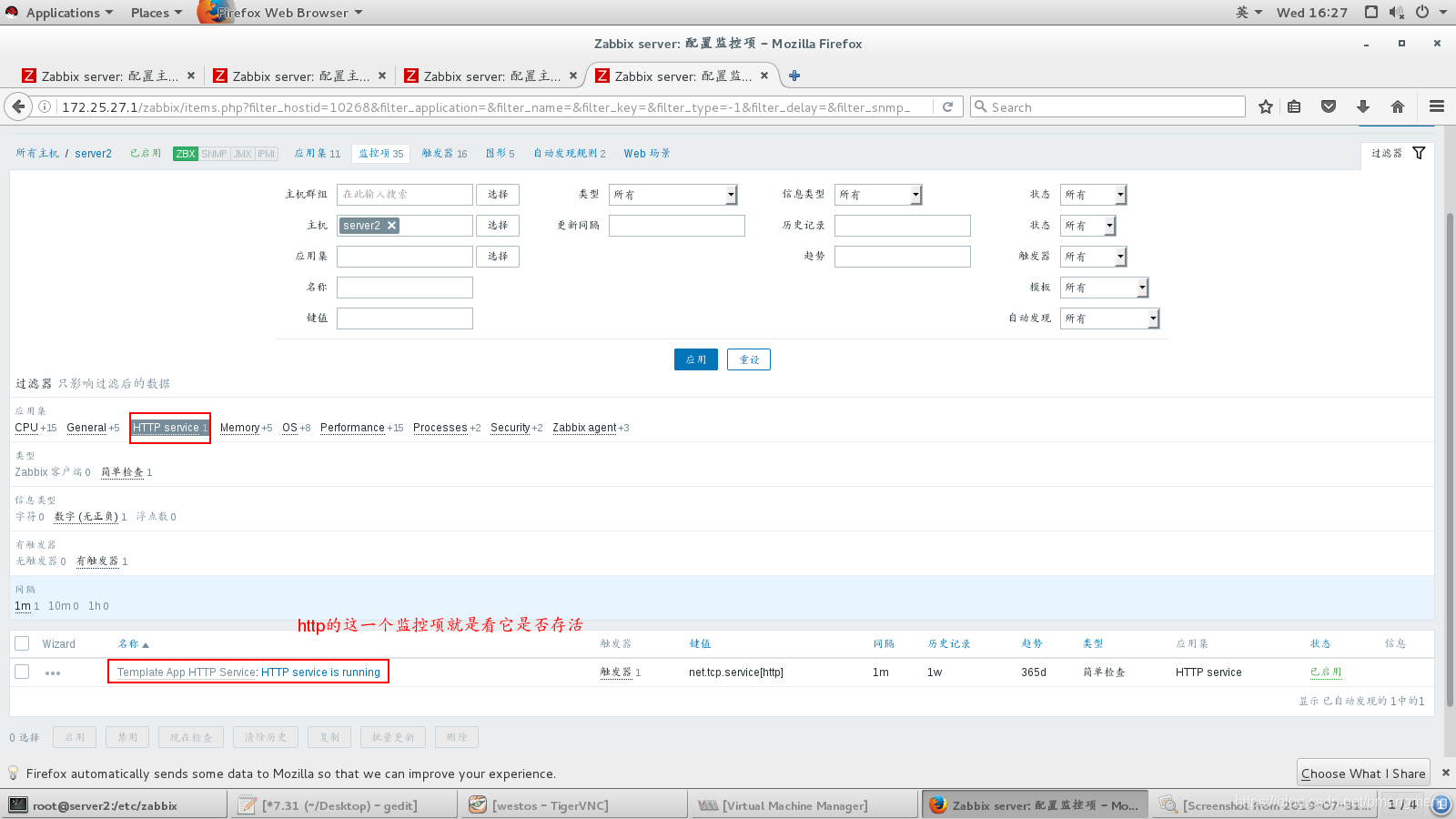Open a new tab with plus icon
Image resolution: width=1456 pixels, height=819 pixels.
(x=794, y=76)
